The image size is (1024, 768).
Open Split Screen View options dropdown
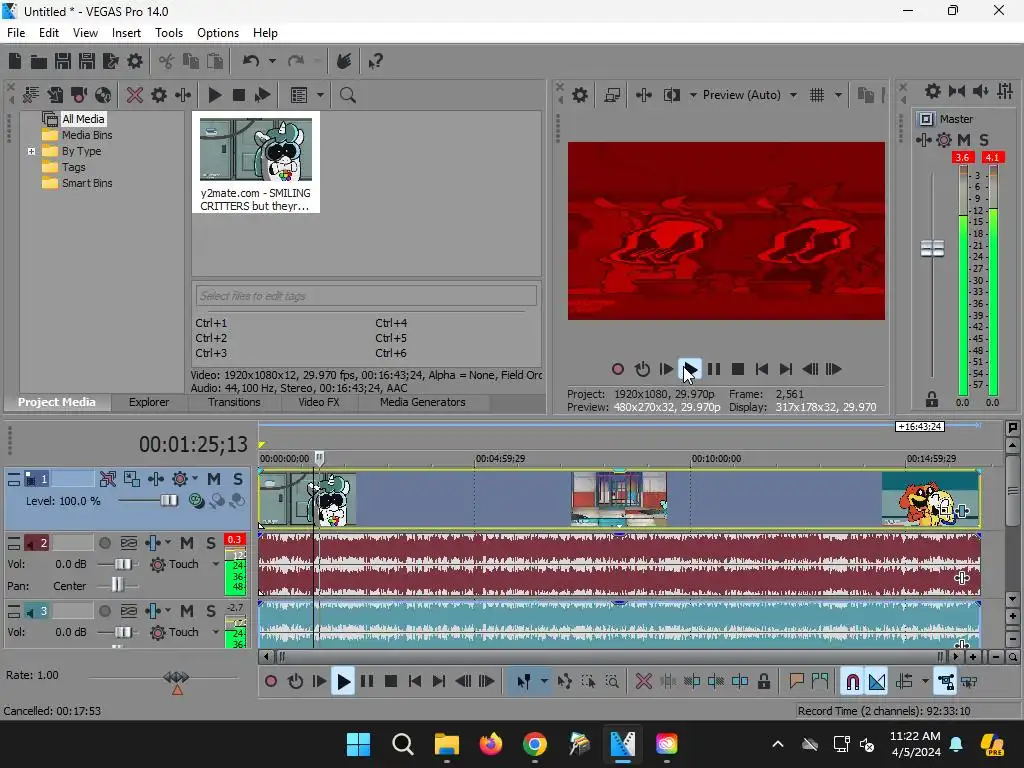tap(693, 95)
